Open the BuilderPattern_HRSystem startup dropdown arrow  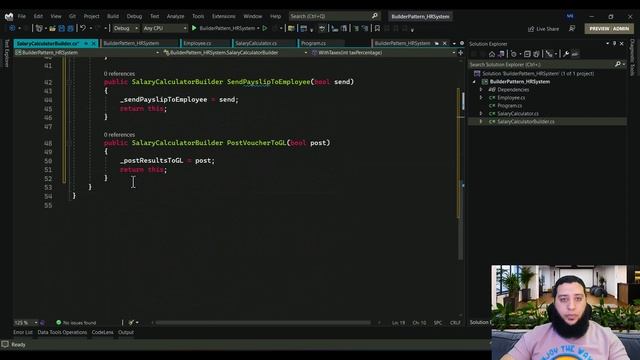[x=258, y=29]
